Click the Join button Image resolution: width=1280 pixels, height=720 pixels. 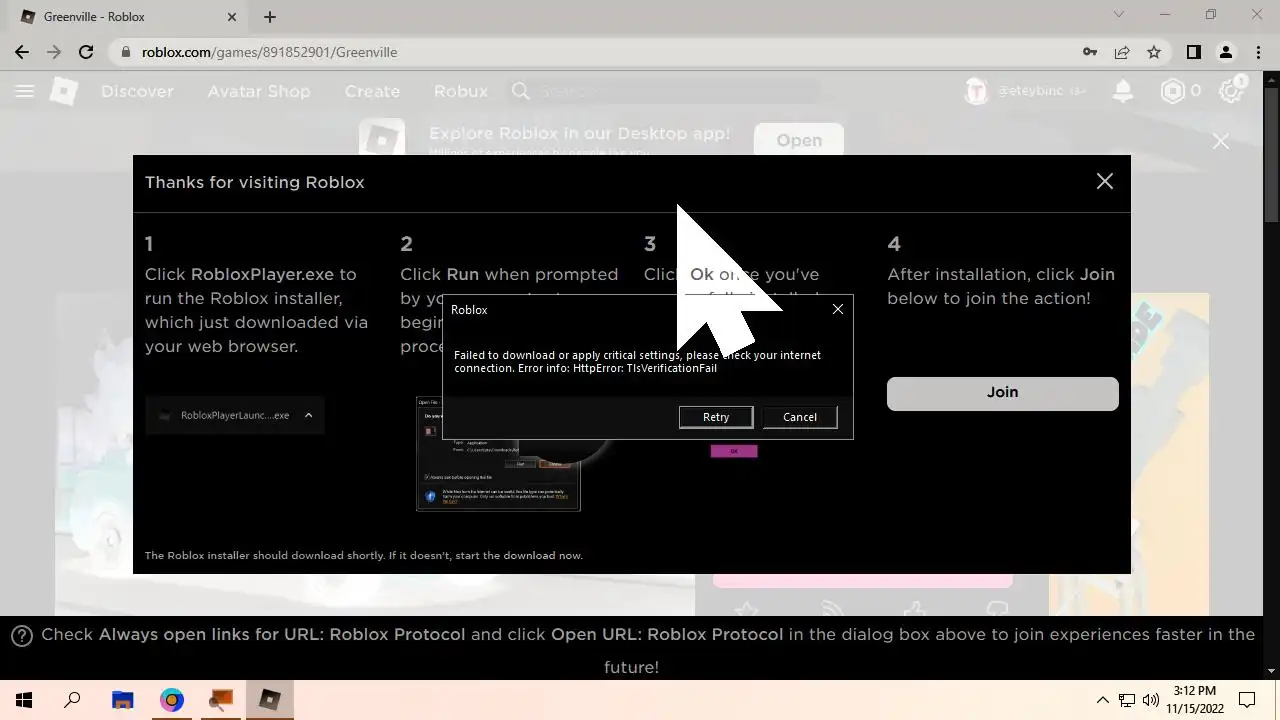(x=1002, y=392)
